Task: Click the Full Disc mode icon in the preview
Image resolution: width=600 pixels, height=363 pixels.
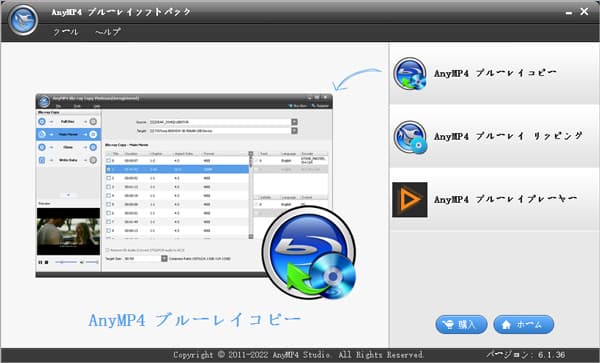Action: (42, 122)
